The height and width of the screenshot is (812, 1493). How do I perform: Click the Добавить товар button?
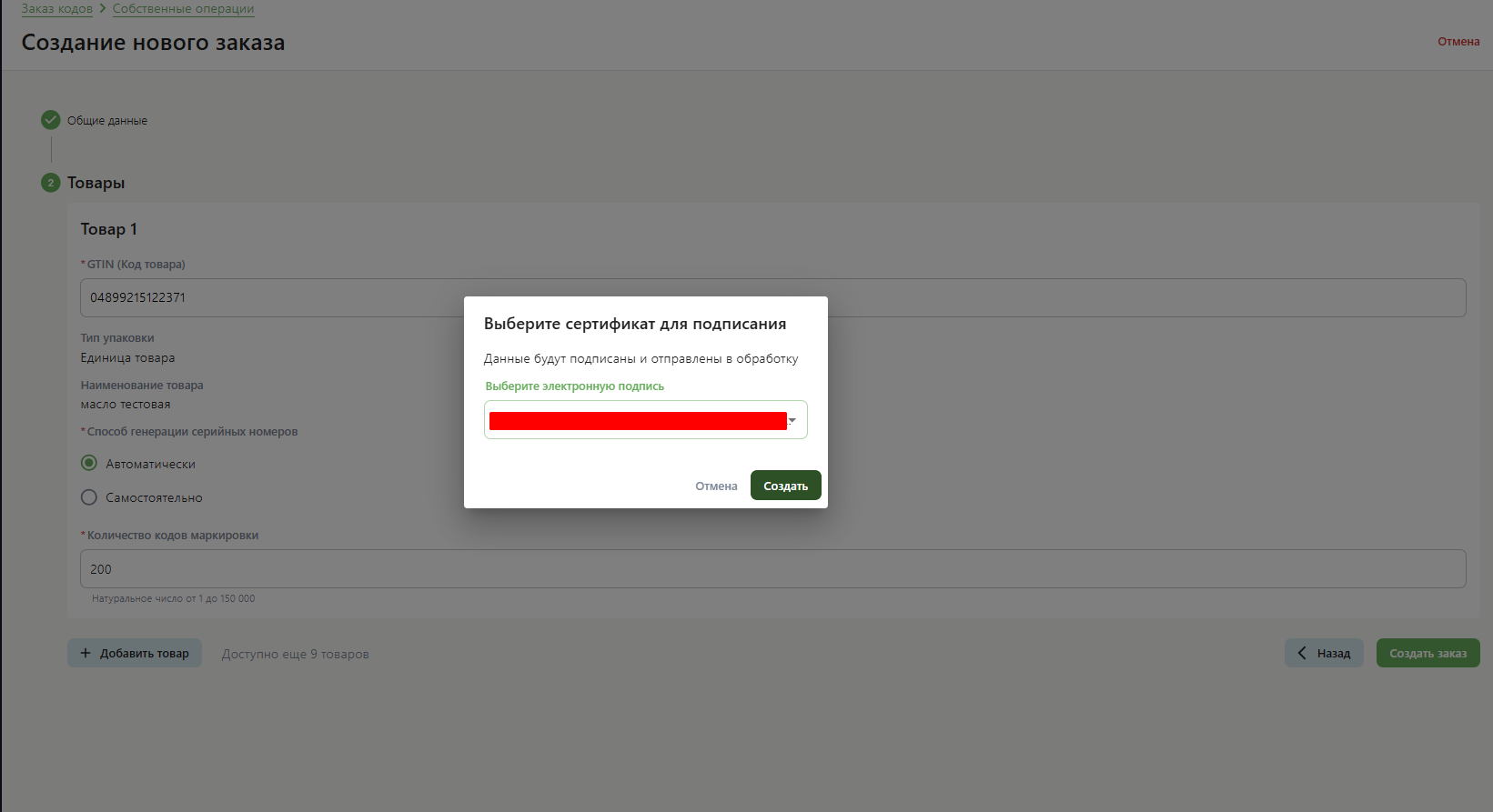[x=135, y=653]
